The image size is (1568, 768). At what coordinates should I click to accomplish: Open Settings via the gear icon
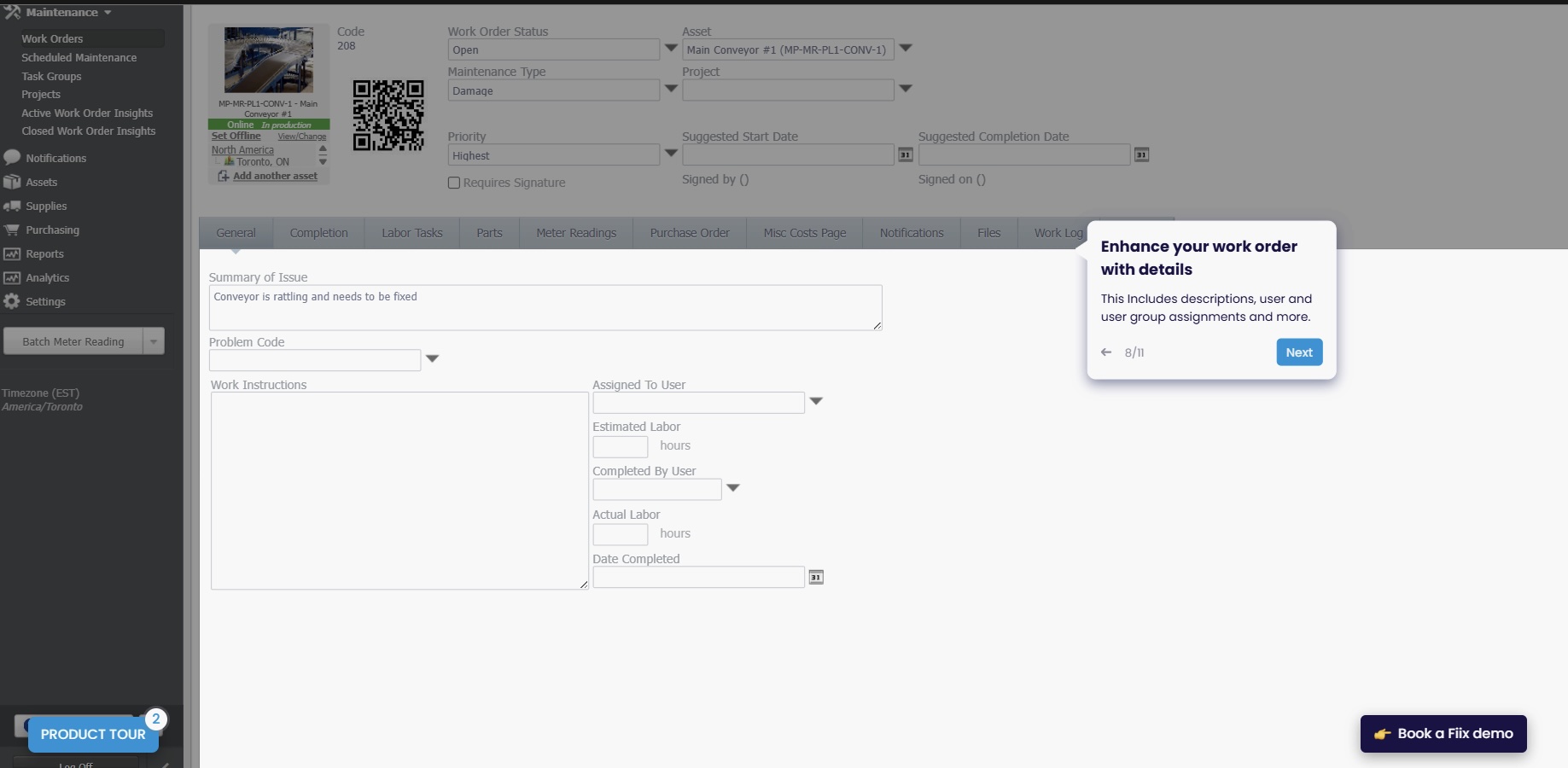pos(11,301)
